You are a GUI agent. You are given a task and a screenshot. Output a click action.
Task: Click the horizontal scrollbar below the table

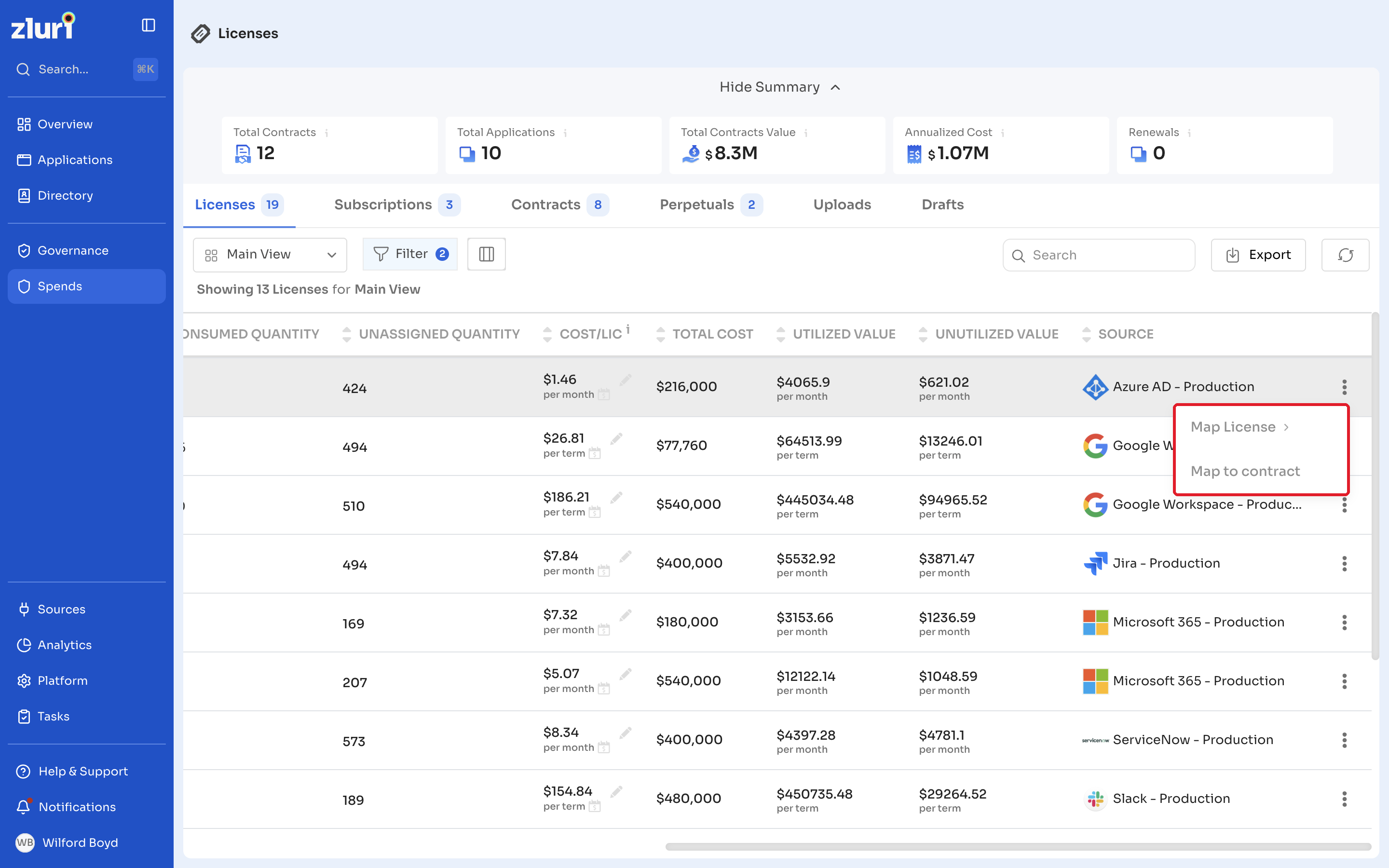pyautogui.click(x=1018, y=847)
